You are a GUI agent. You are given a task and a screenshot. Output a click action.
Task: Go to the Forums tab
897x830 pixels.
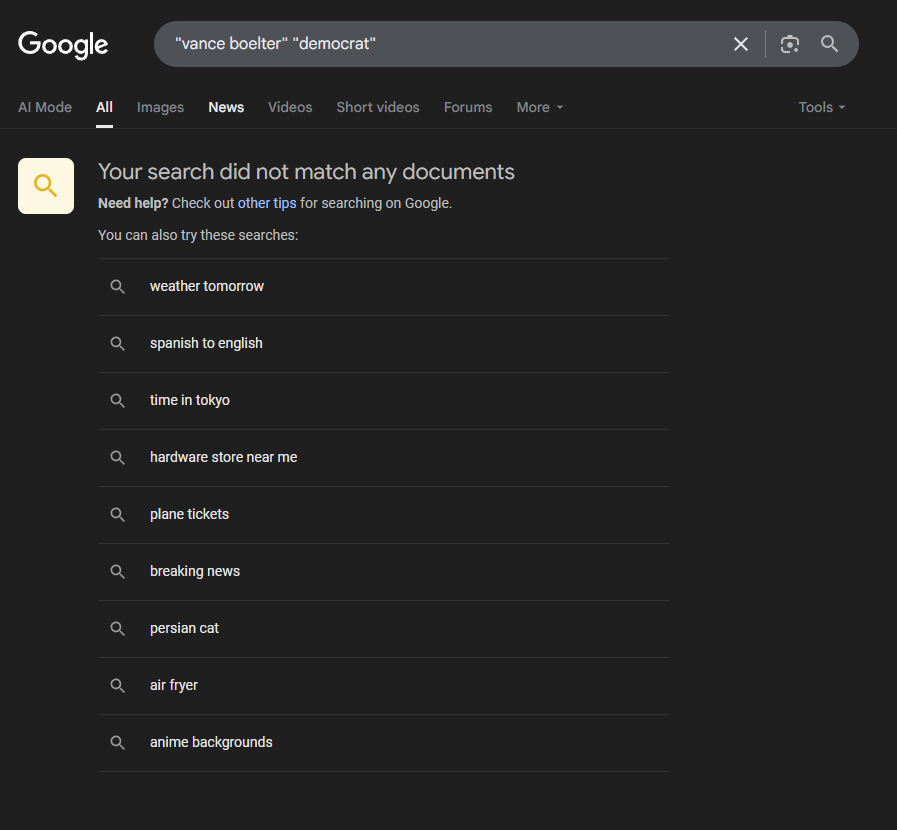tap(468, 107)
